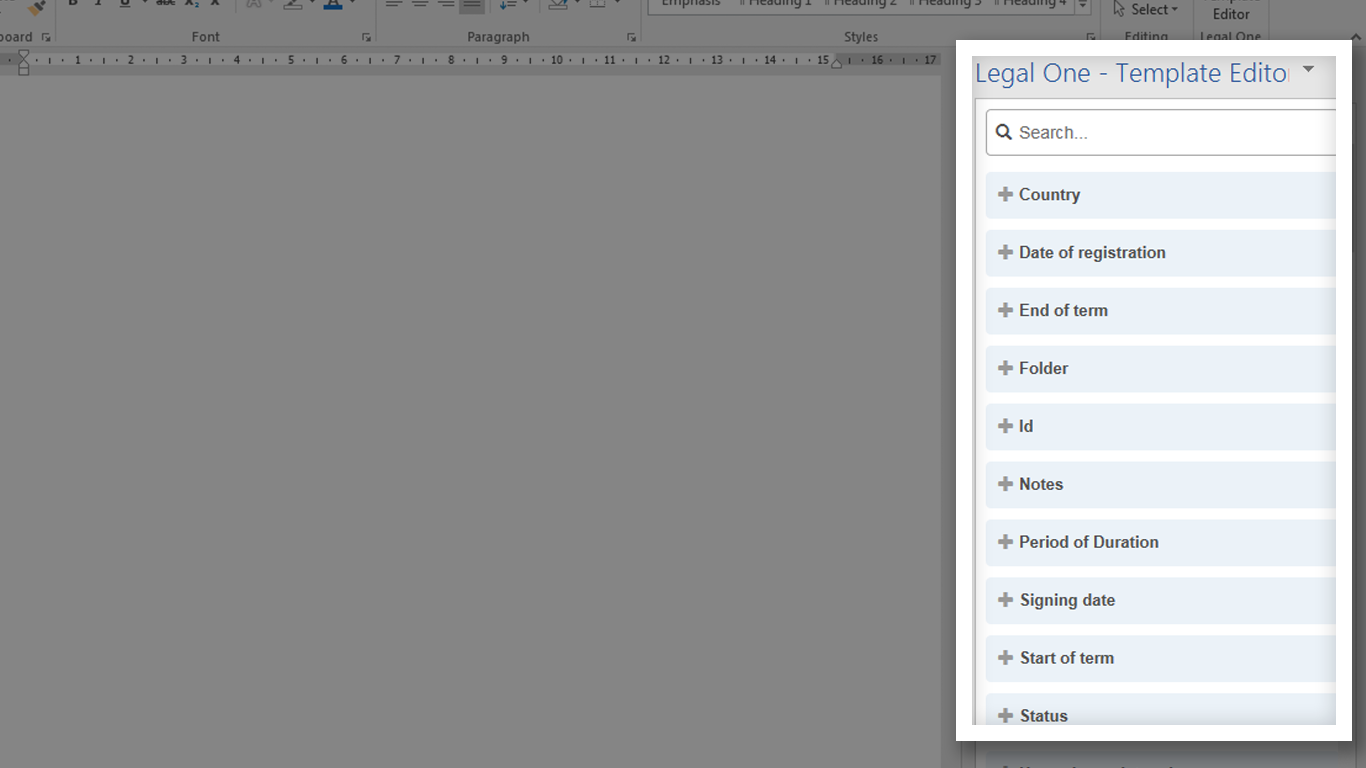Expand the Date of registration group
Screen dimensions: 1366x768
click(x=1161, y=253)
